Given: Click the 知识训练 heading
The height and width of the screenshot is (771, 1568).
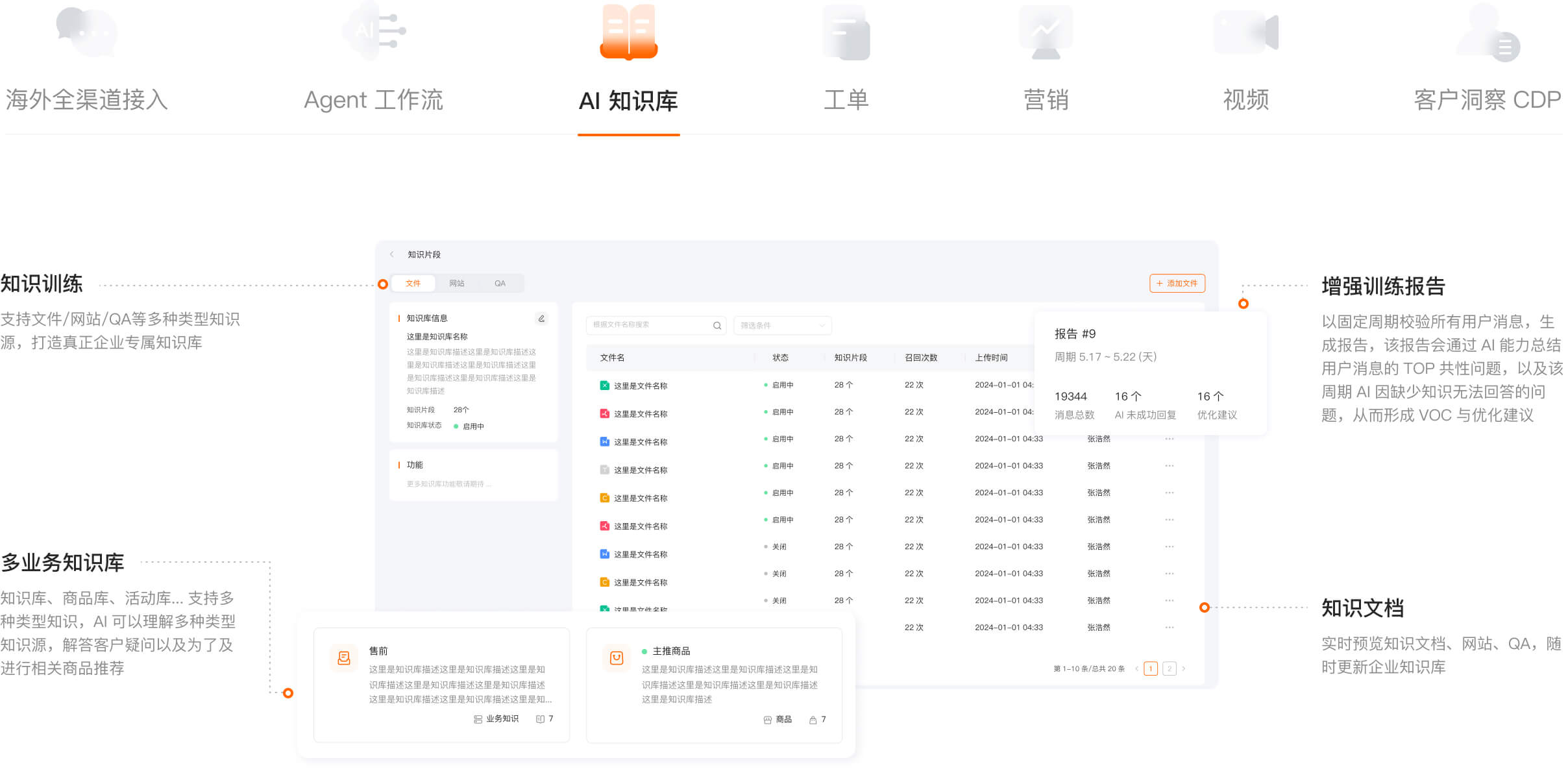Looking at the screenshot, I should [42, 284].
